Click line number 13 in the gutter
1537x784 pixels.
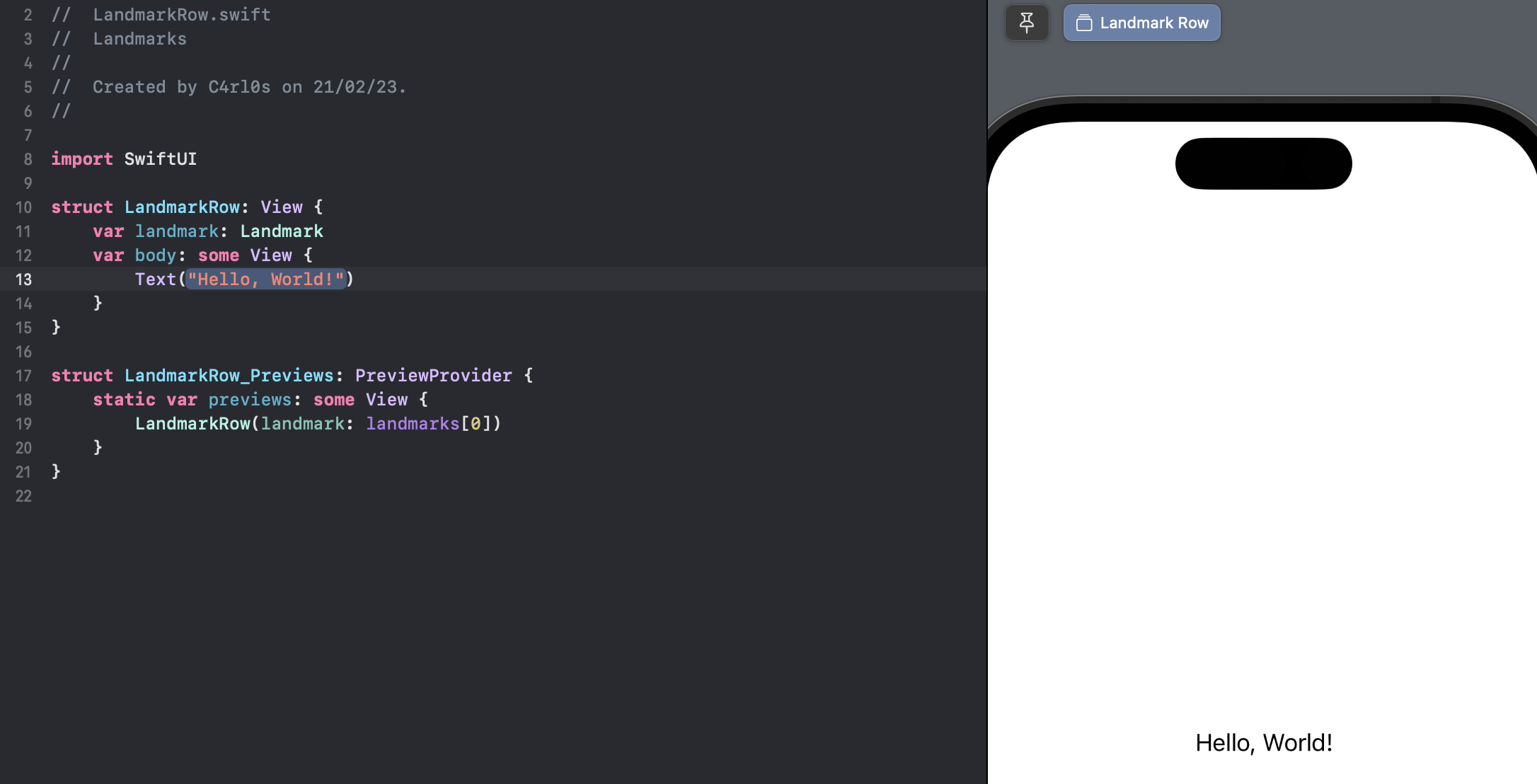coord(23,279)
